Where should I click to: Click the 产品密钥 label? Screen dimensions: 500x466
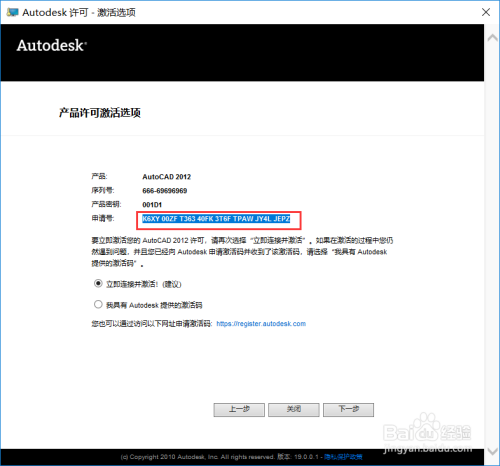[x=106, y=204]
